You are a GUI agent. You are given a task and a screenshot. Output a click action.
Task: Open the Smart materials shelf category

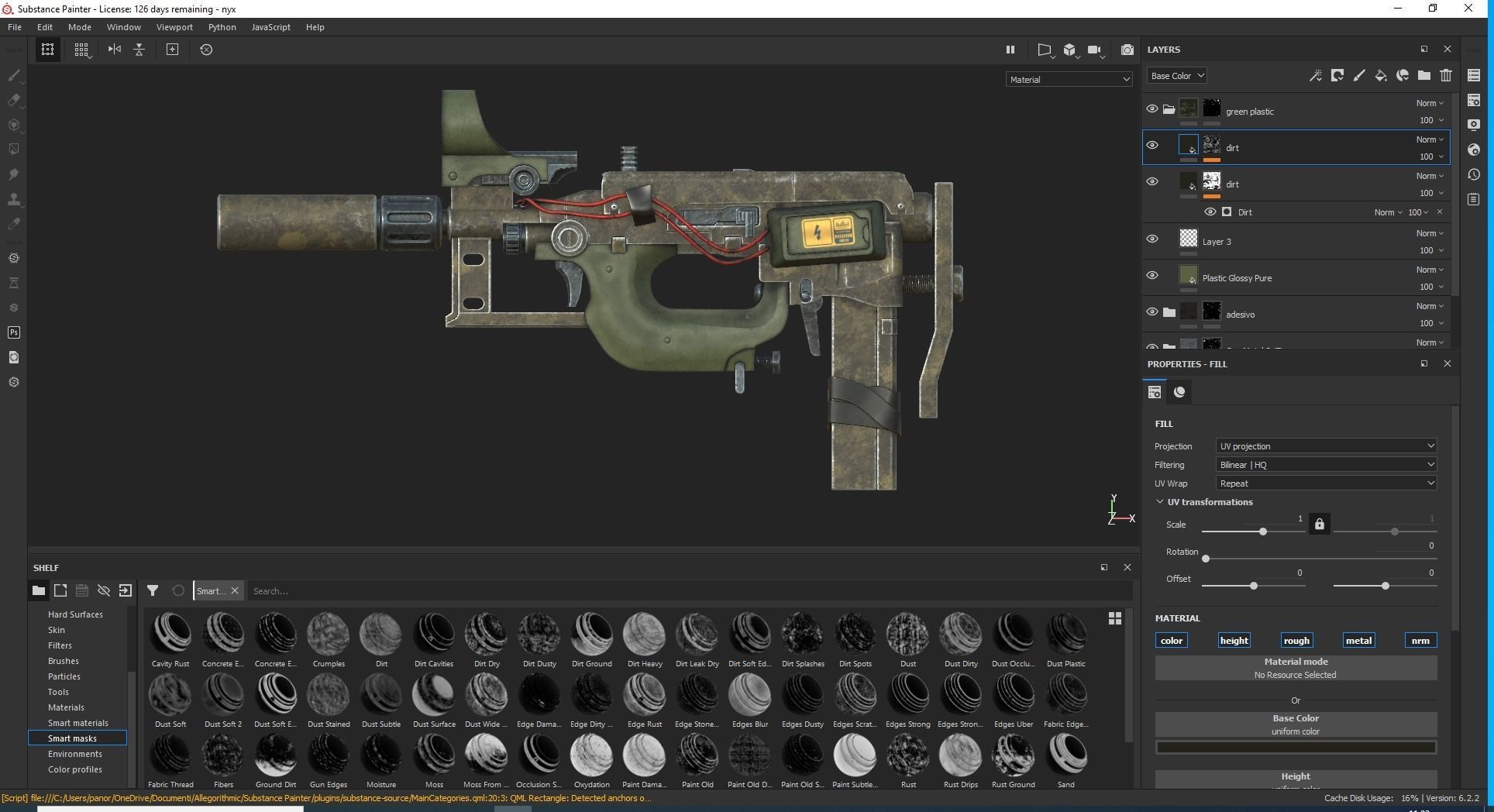coord(77,723)
